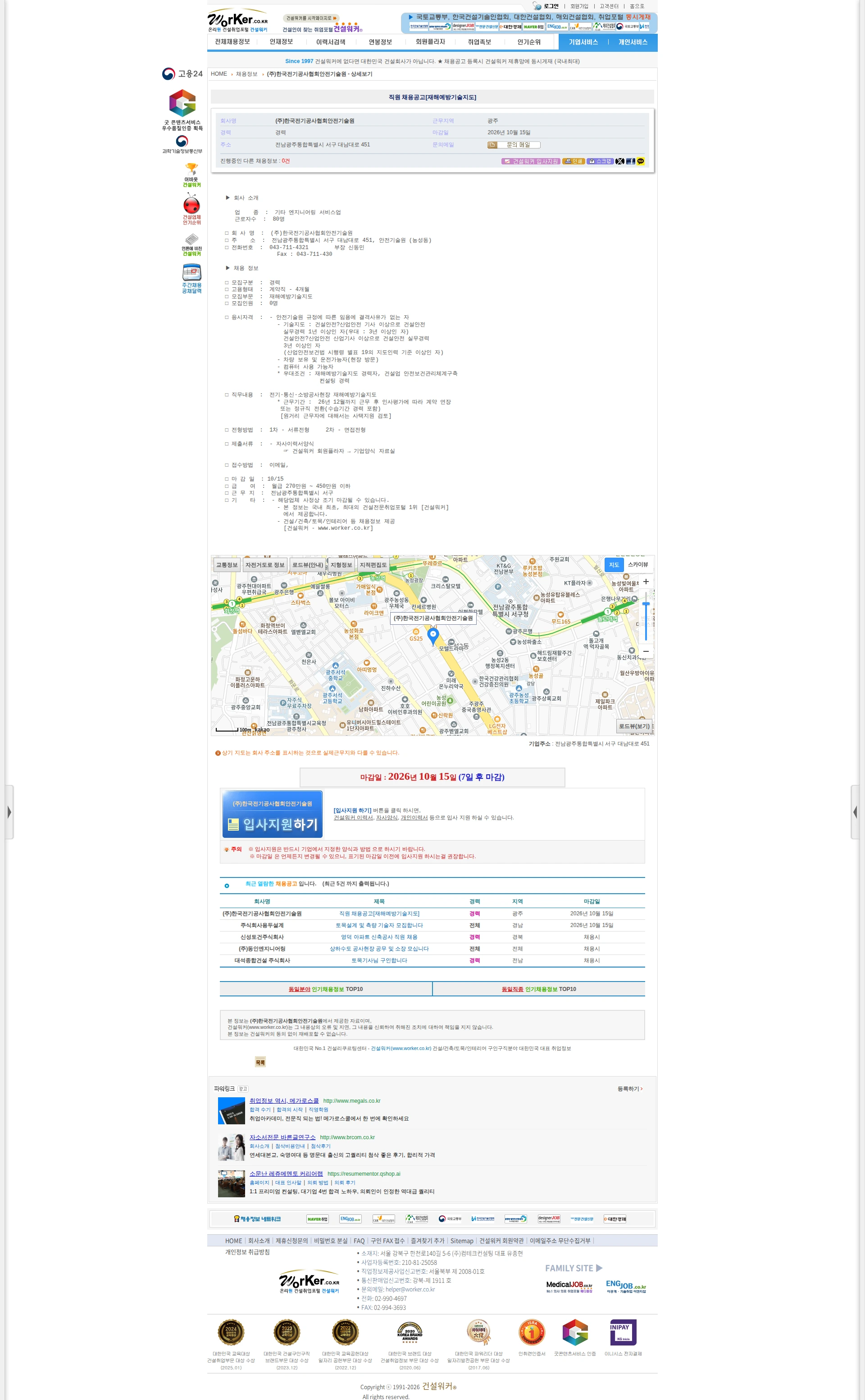Toggle 자전거도로 정보 map overlay
The width and height of the screenshot is (865, 1400).
click(265, 564)
